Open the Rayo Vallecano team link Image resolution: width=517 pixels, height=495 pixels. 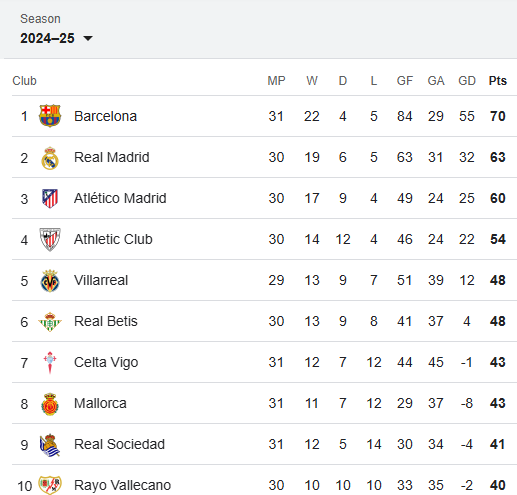[122, 485]
